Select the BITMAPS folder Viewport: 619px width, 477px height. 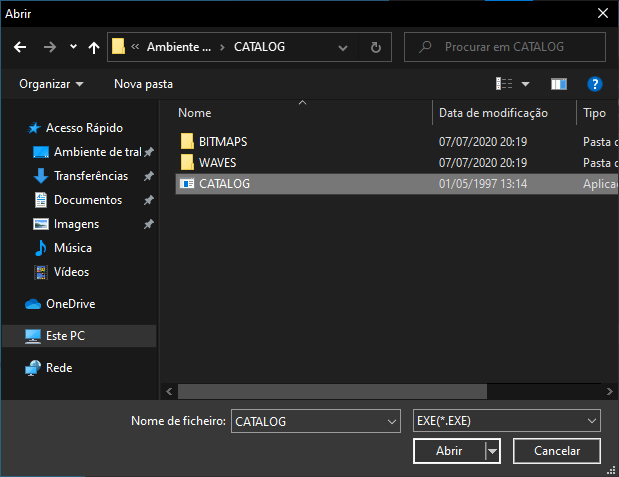point(221,141)
